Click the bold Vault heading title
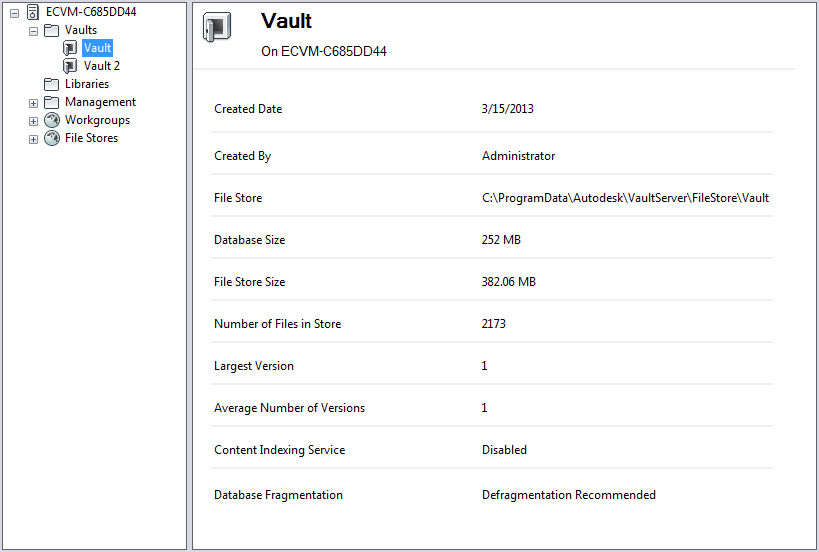The width and height of the screenshot is (819, 552). pyautogui.click(x=287, y=21)
